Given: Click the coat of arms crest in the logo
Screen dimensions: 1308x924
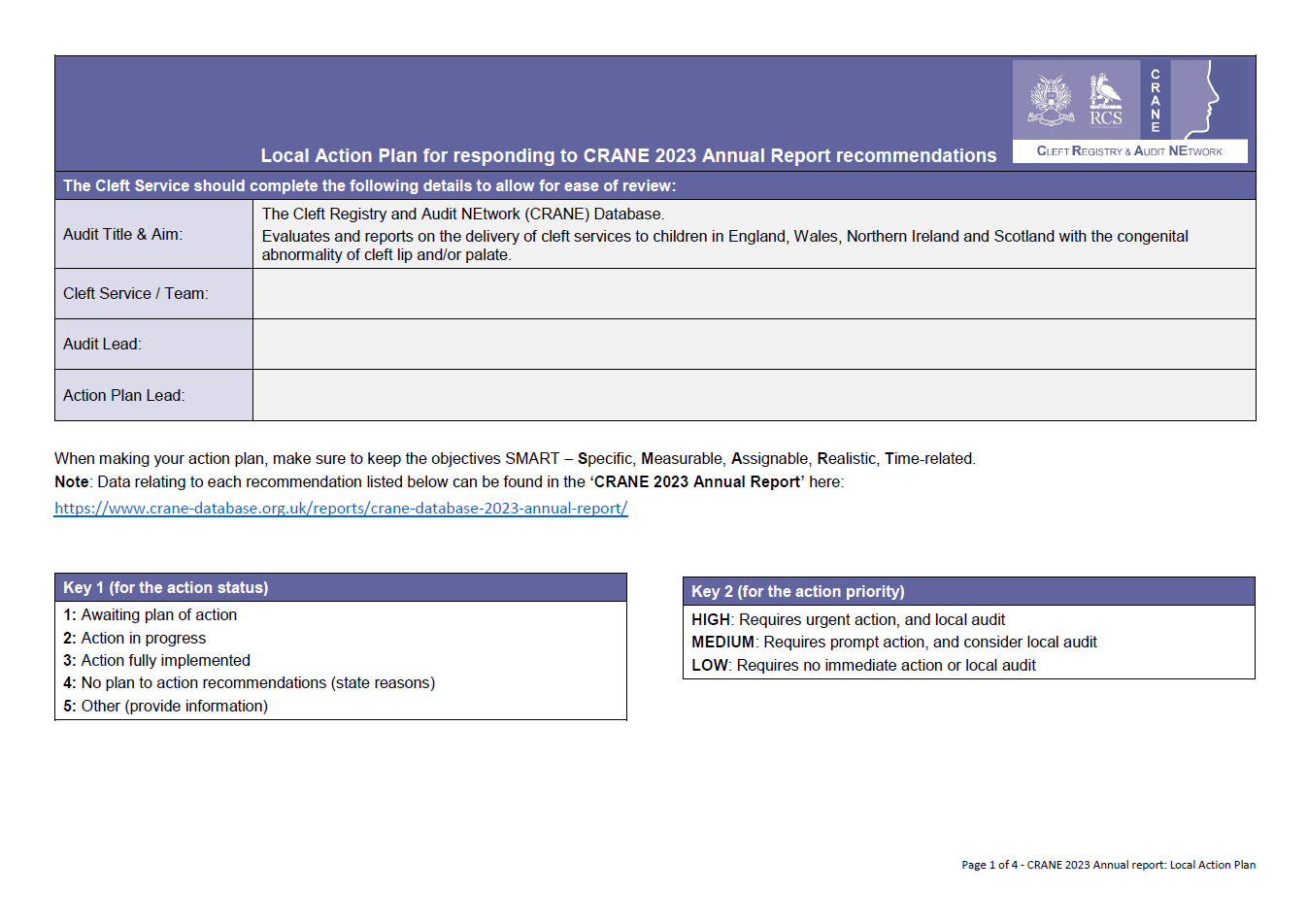Looking at the screenshot, I should [1051, 101].
